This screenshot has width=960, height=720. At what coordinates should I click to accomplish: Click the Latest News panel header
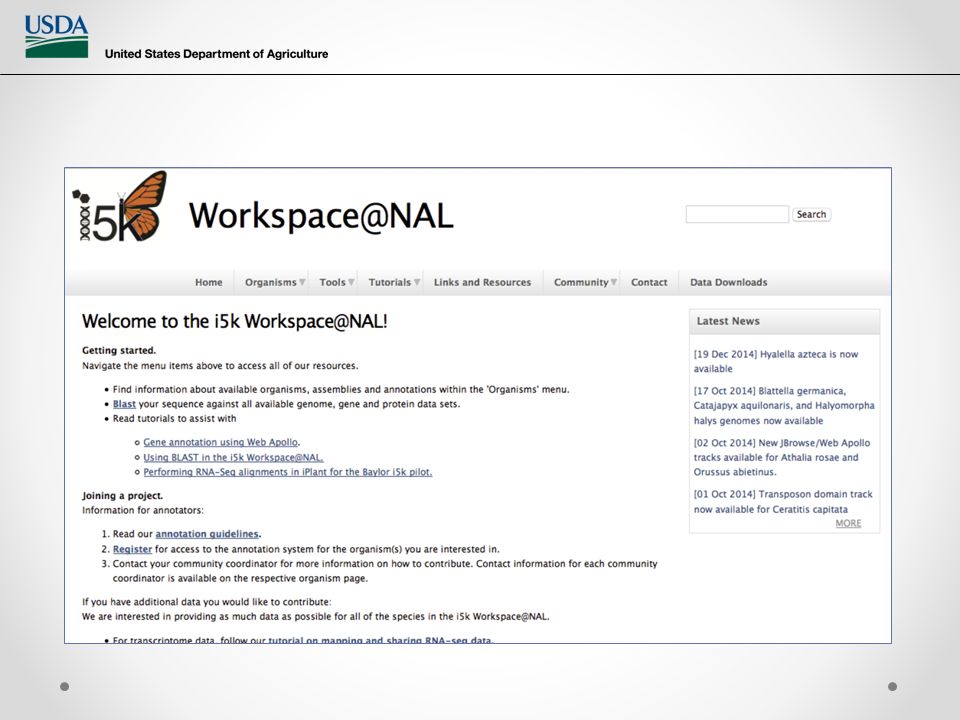point(784,321)
